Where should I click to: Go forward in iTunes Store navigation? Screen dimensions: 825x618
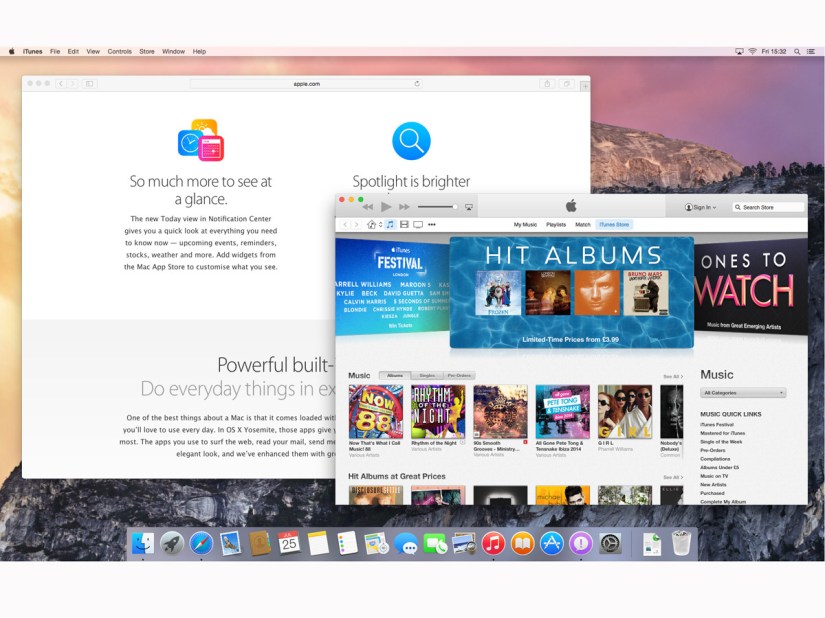click(x=356, y=225)
